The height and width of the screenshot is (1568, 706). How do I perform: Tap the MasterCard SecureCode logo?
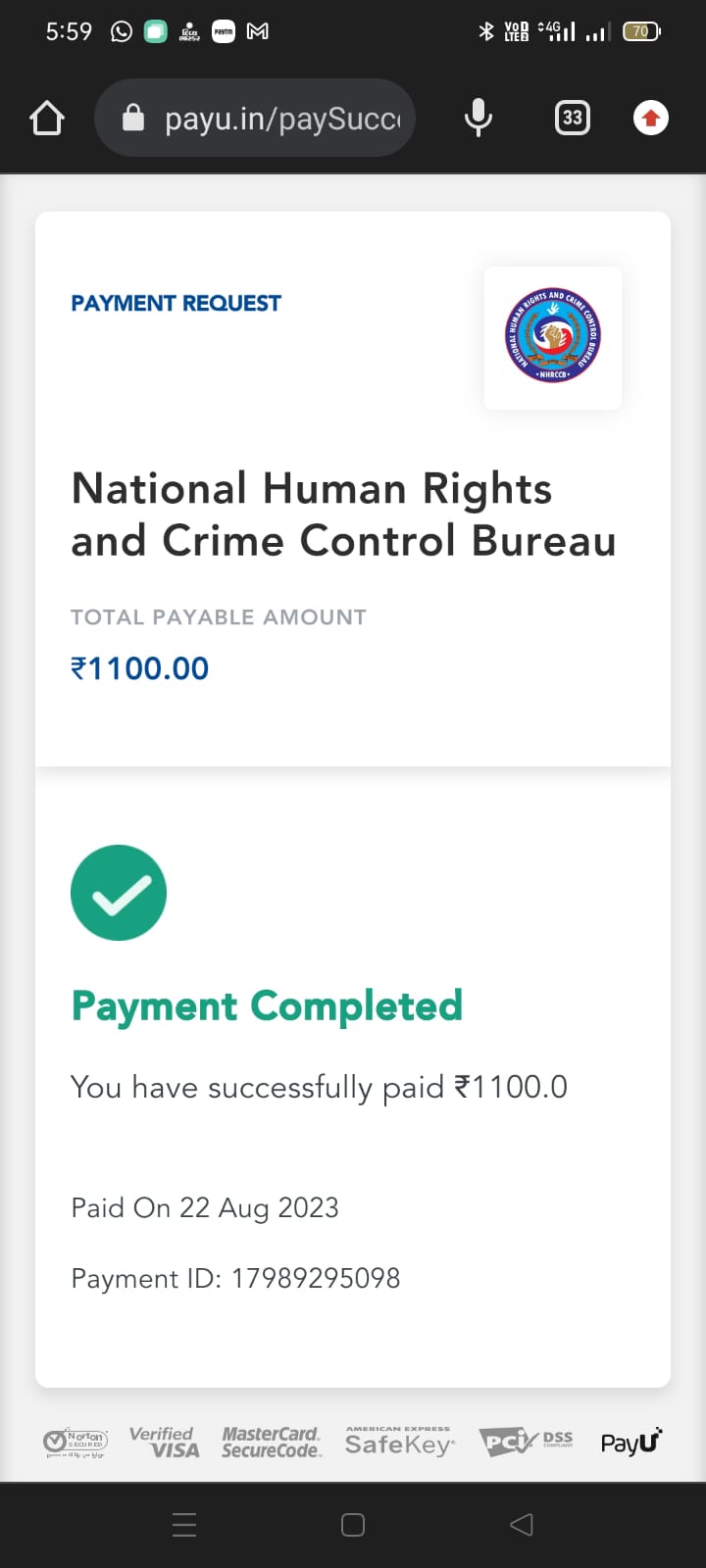click(x=272, y=1442)
